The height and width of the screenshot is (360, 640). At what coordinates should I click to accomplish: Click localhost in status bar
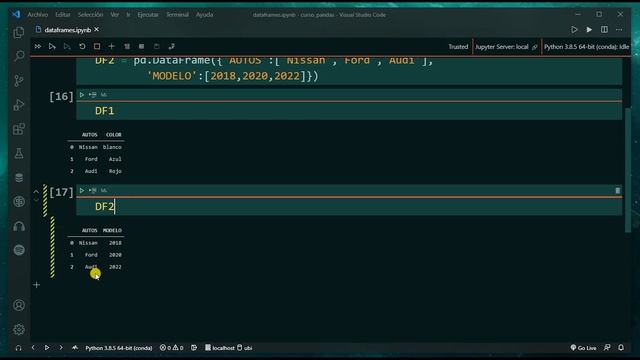click(x=220, y=348)
